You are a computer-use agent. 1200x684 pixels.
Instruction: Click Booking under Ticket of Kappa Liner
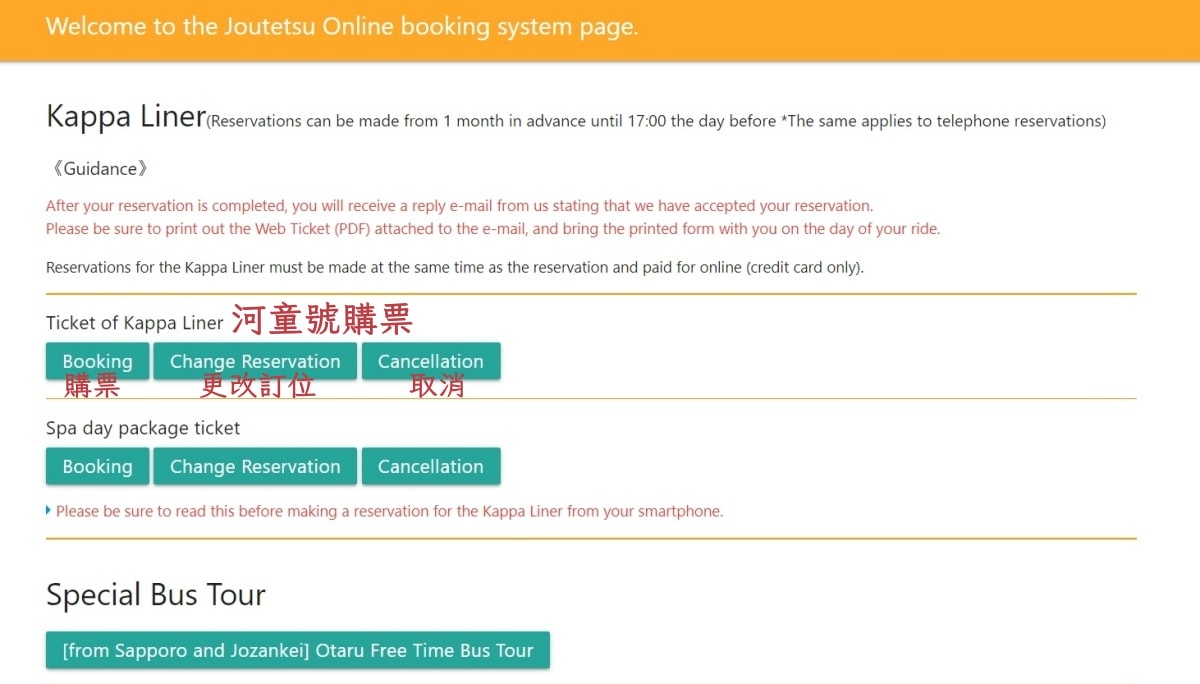click(97, 361)
